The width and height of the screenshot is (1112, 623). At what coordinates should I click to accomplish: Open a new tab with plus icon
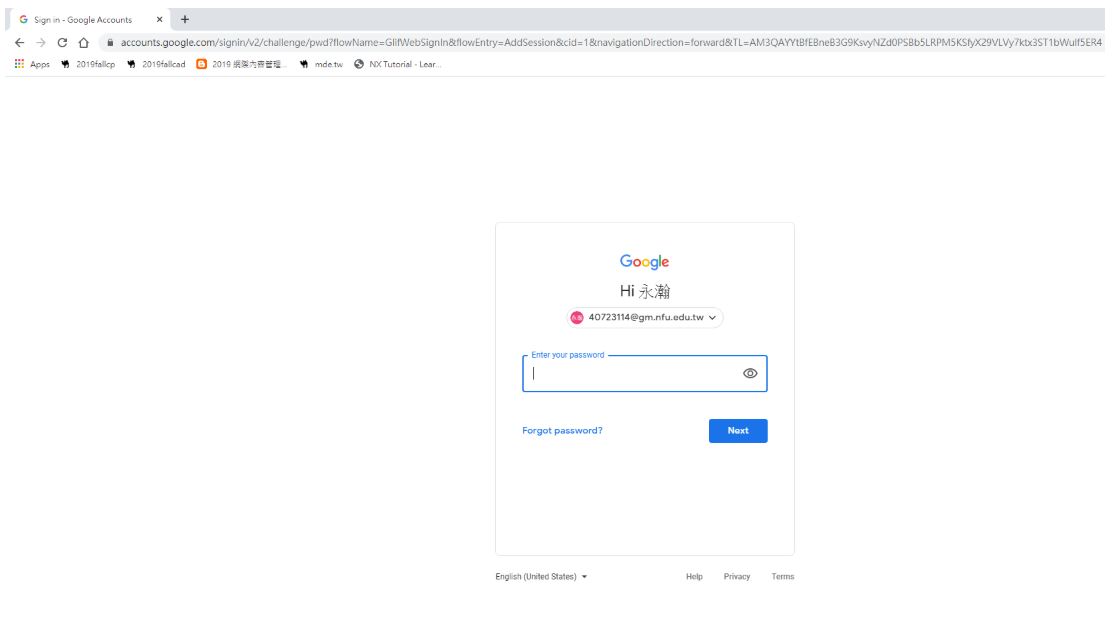(x=185, y=19)
